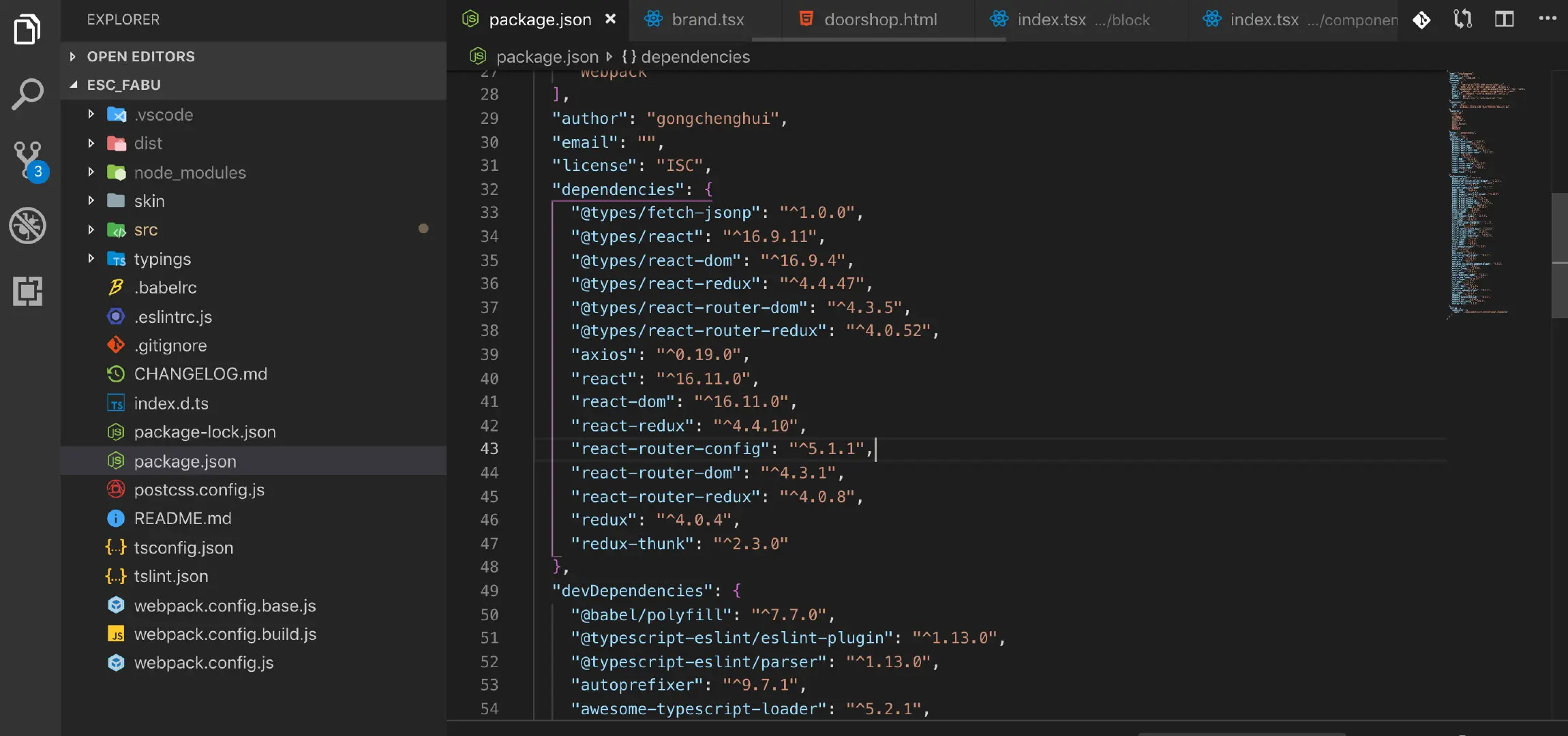This screenshot has width=1568, height=736.
Task: Open postcss.config.js file
Action: [254, 490]
